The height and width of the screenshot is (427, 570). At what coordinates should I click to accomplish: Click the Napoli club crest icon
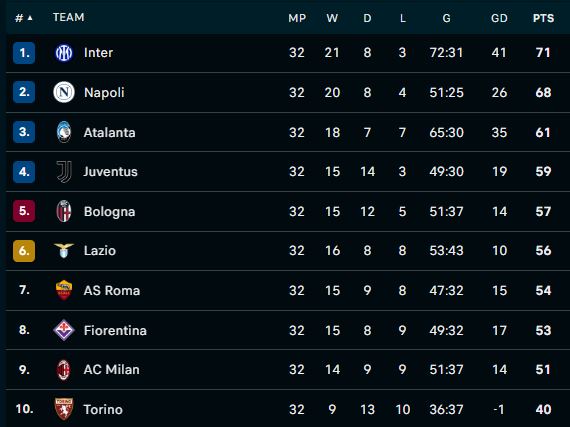[64, 92]
